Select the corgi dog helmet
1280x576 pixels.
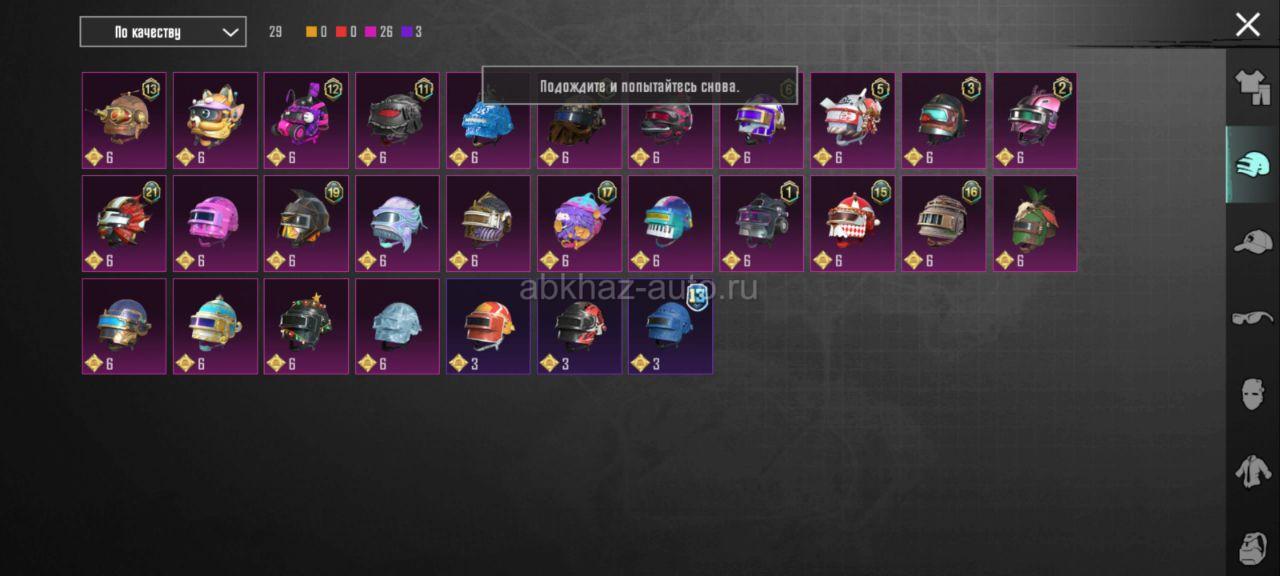tap(215, 120)
